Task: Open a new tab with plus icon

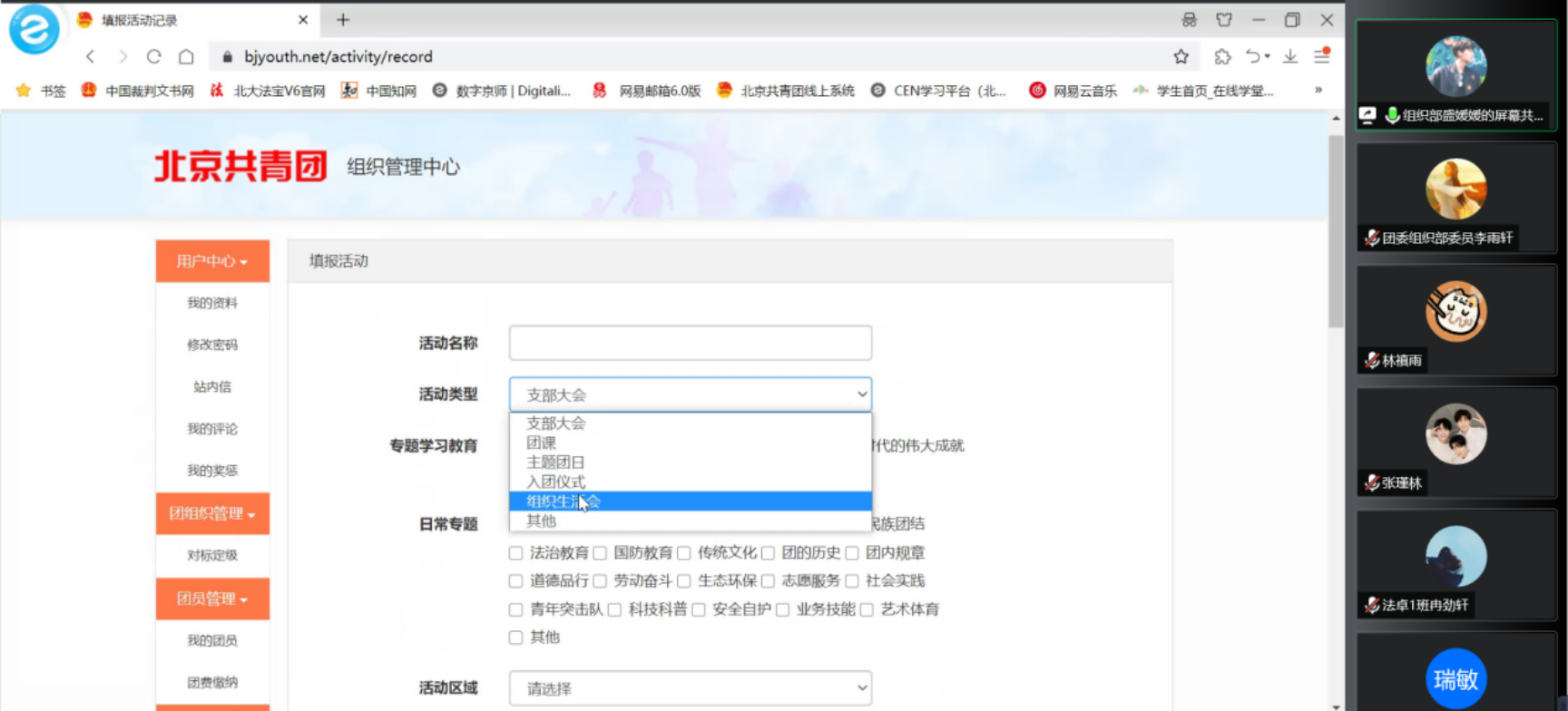Action: (x=343, y=20)
